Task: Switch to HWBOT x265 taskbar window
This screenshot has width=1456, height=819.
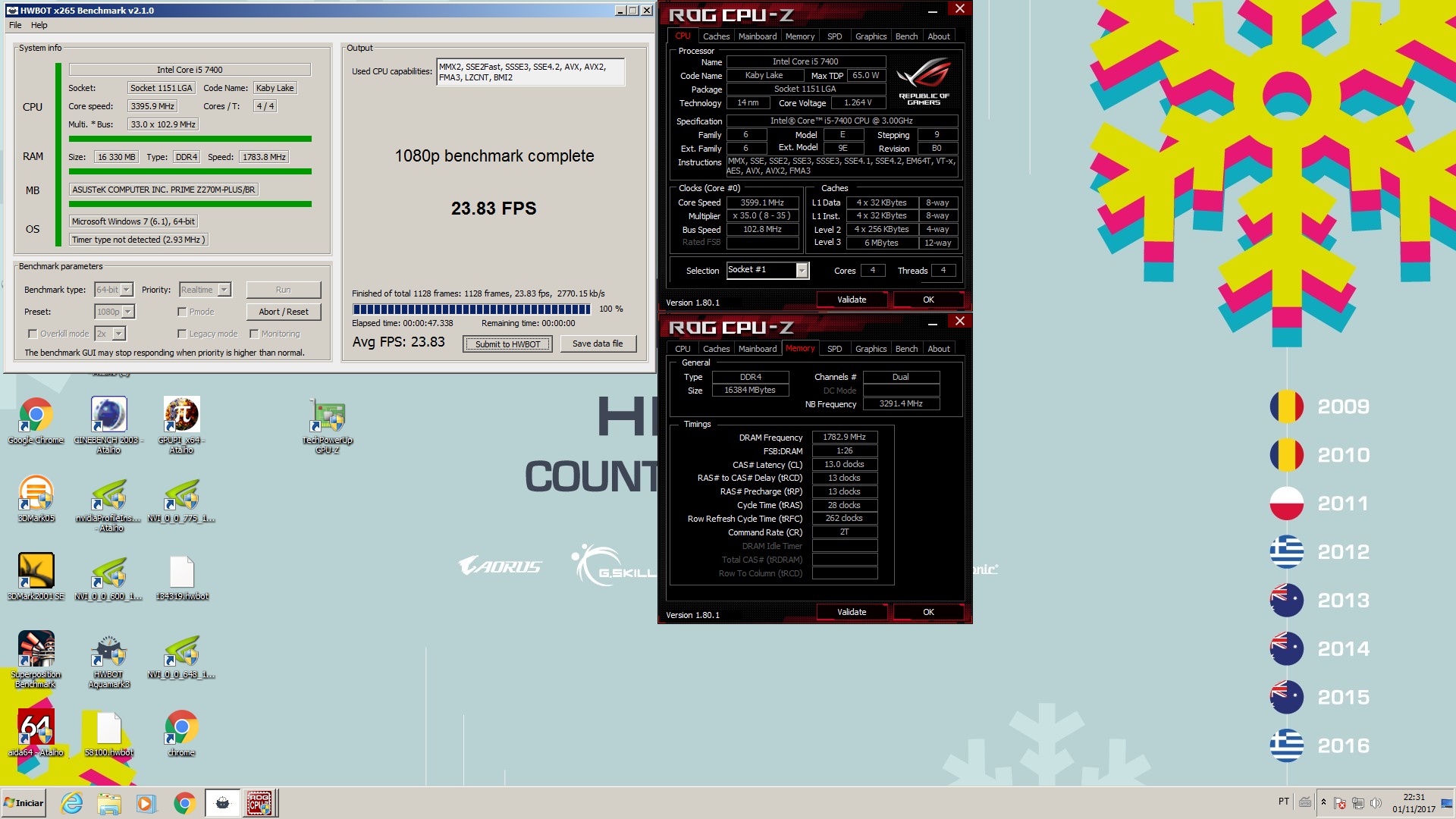Action: click(222, 803)
